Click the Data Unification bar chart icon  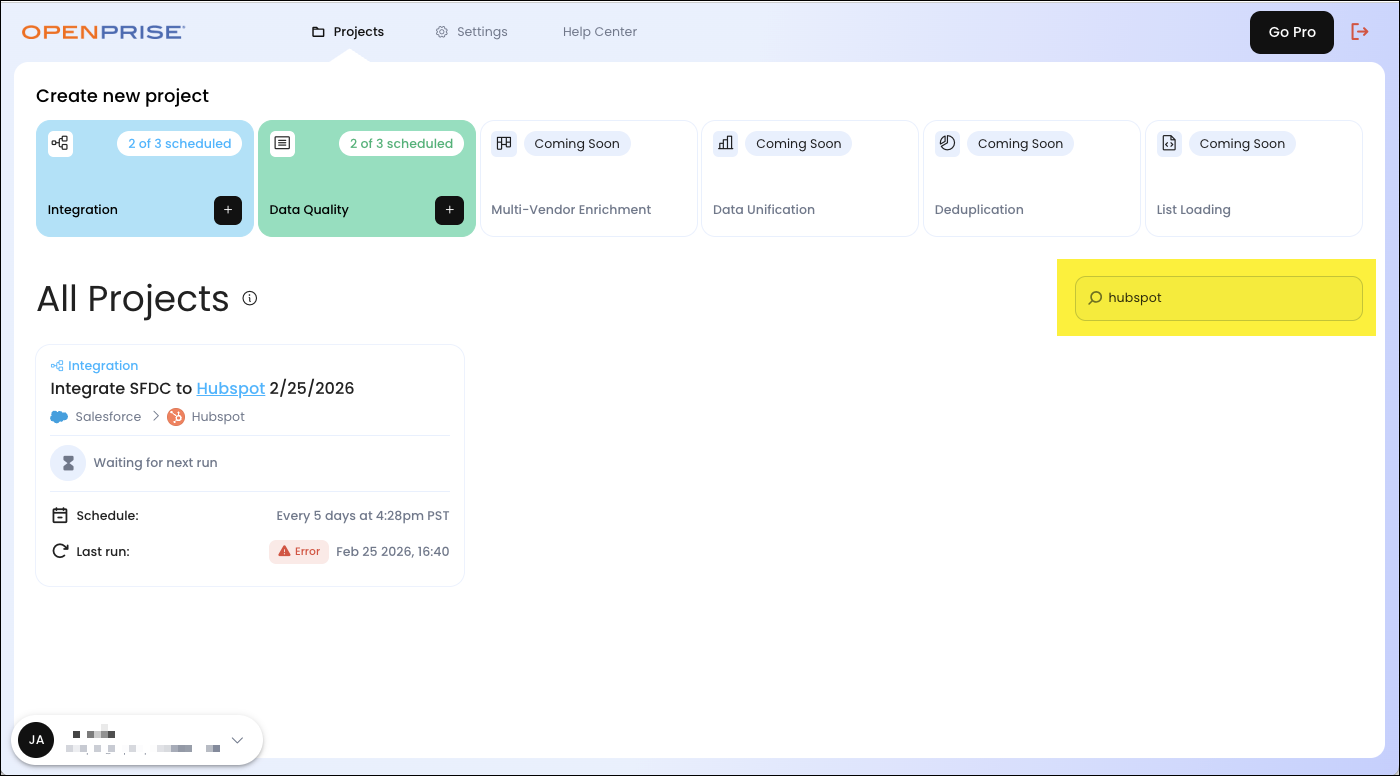point(726,144)
